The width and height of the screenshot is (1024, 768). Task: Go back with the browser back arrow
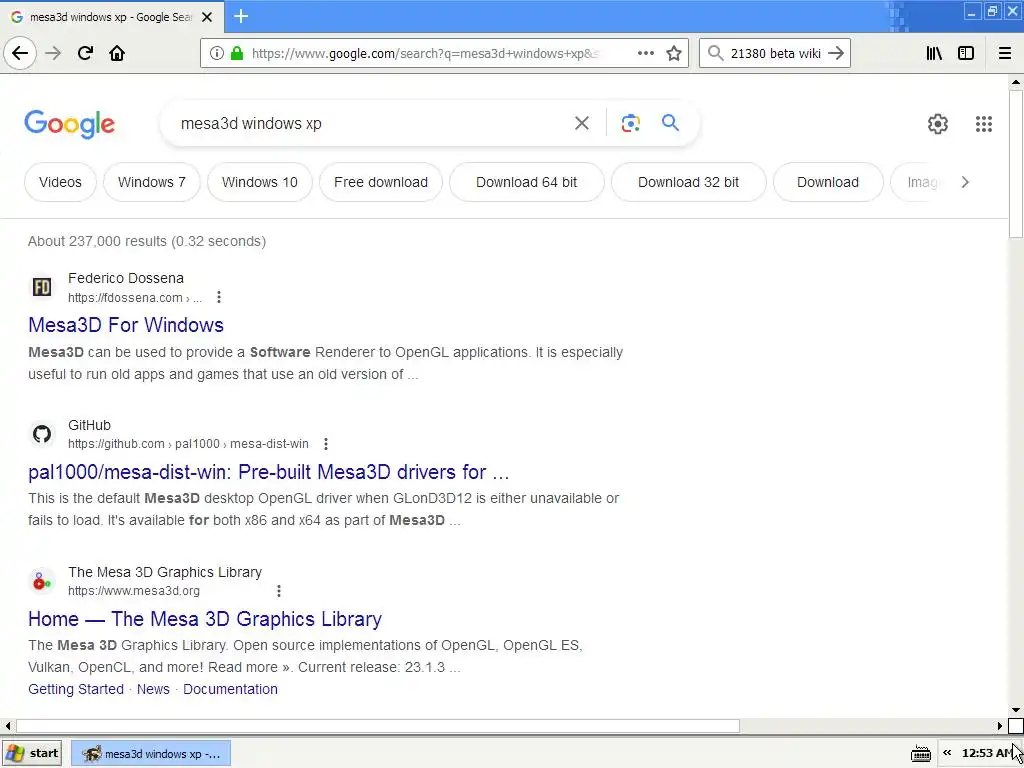coord(20,53)
